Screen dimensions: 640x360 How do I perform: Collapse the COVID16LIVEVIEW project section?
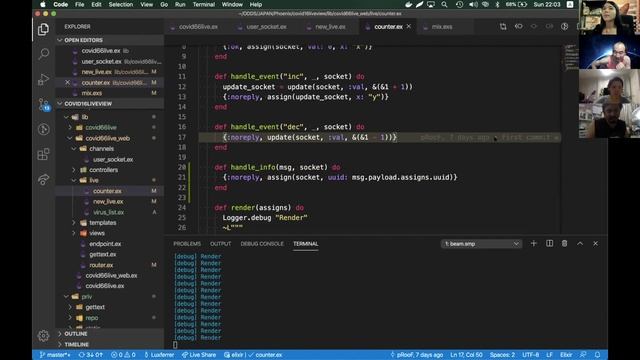point(110,104)
